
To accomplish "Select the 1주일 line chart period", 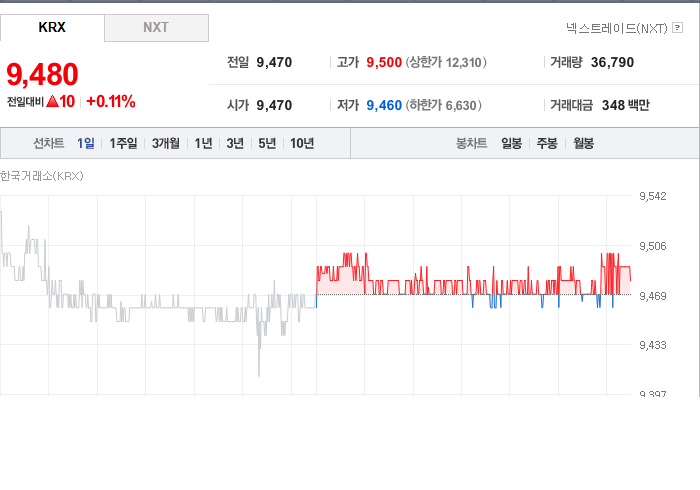I will (123, 143).
